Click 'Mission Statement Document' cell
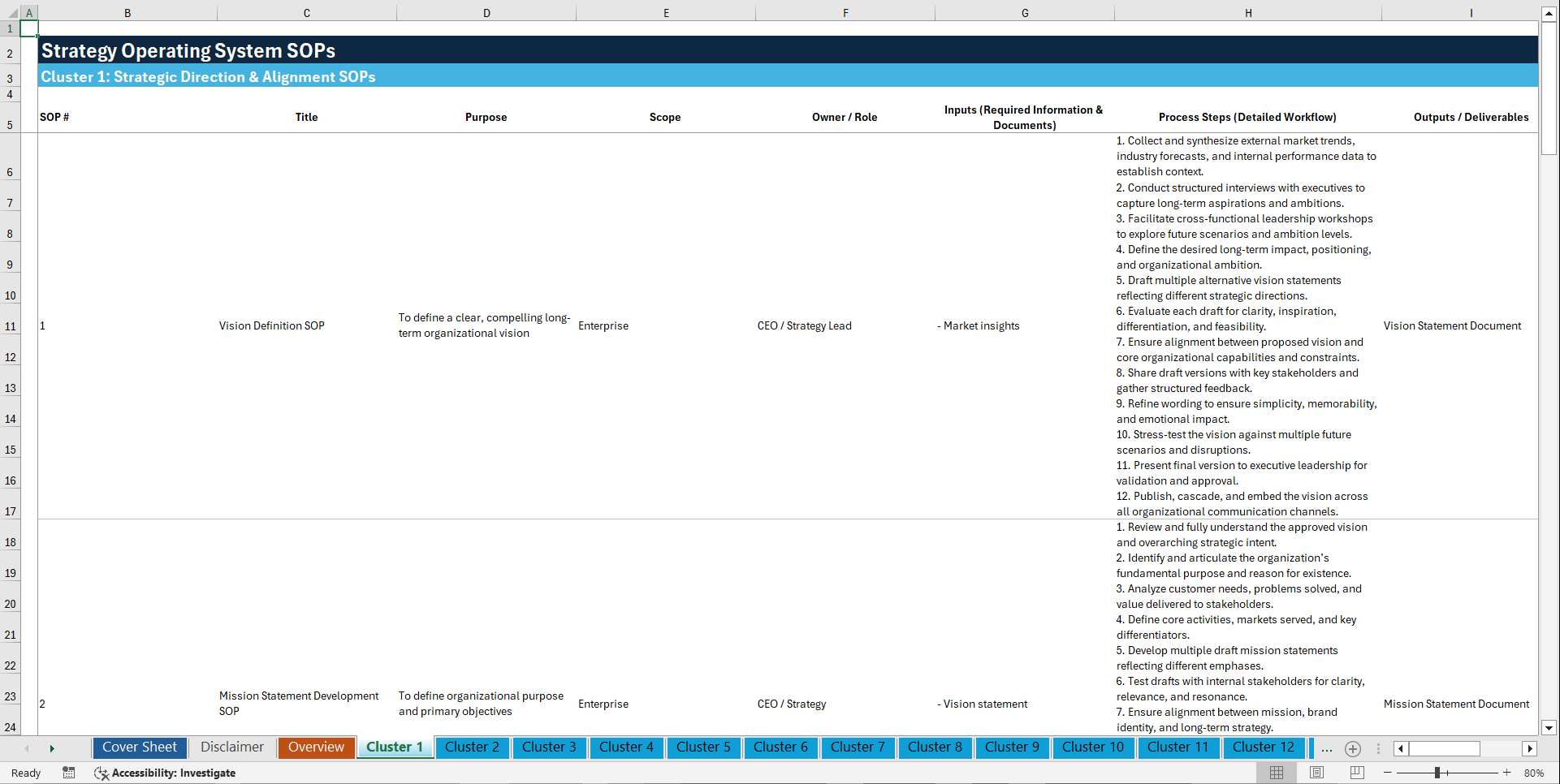This screenshot has width=1560, height=784. [x=1456, y=704]
